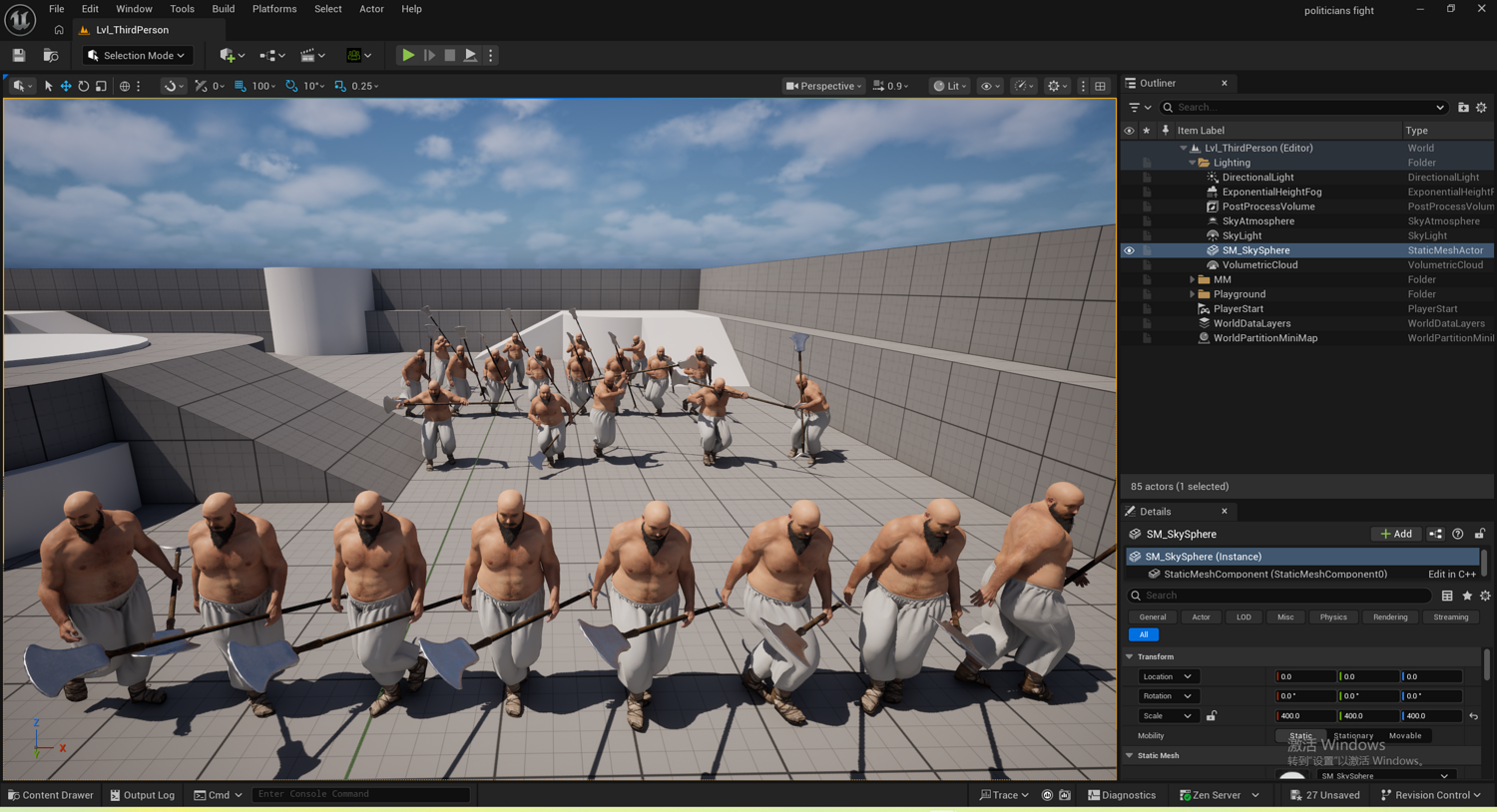The width and height of the screenshot is (1497, 812).
Task: Open the Cinematics clapperboard icon menu
Action: pos(313,56)
